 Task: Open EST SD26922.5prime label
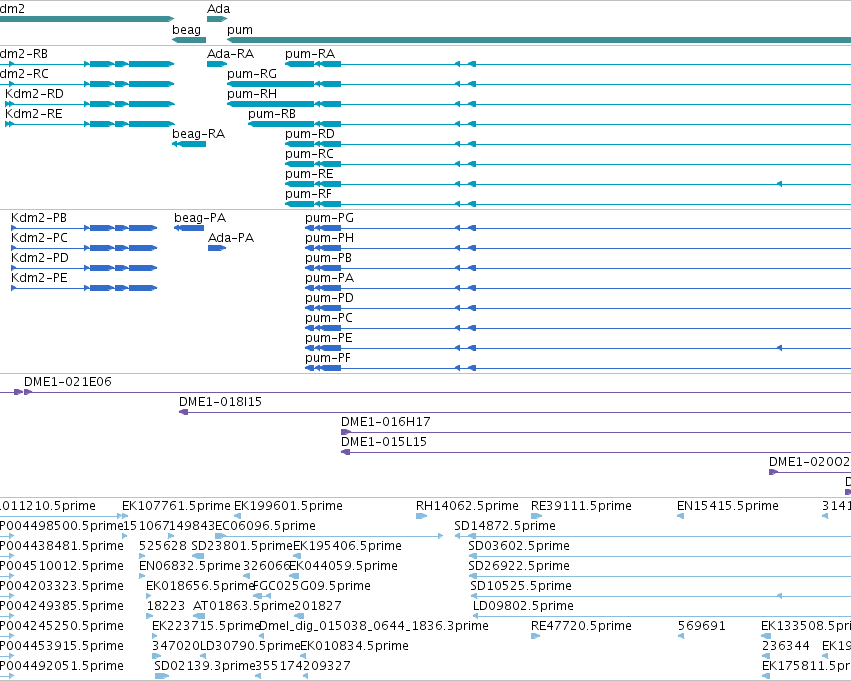click(x=519, y=567)
